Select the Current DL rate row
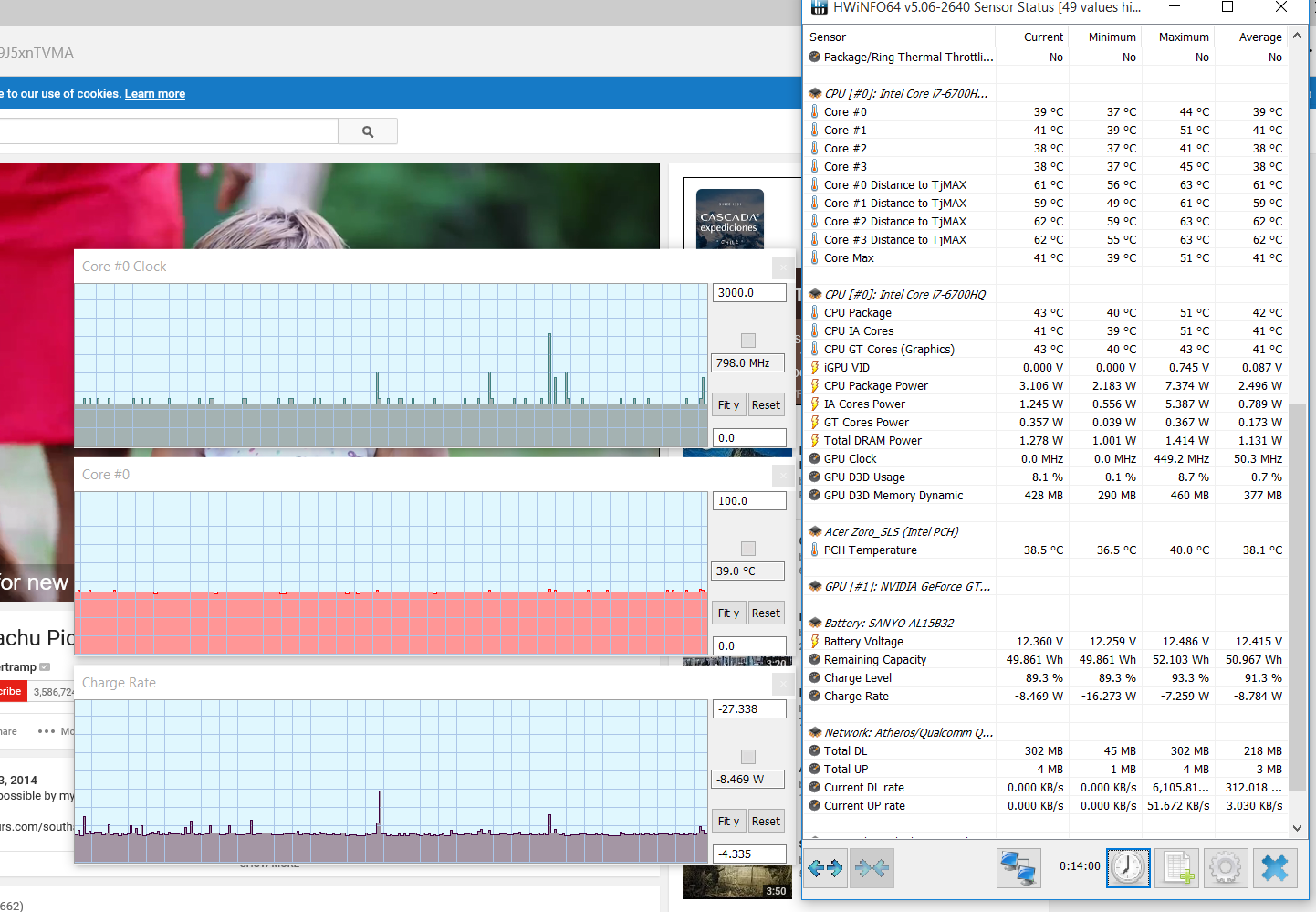1316x912 pixels. (x=1046, y=787)
